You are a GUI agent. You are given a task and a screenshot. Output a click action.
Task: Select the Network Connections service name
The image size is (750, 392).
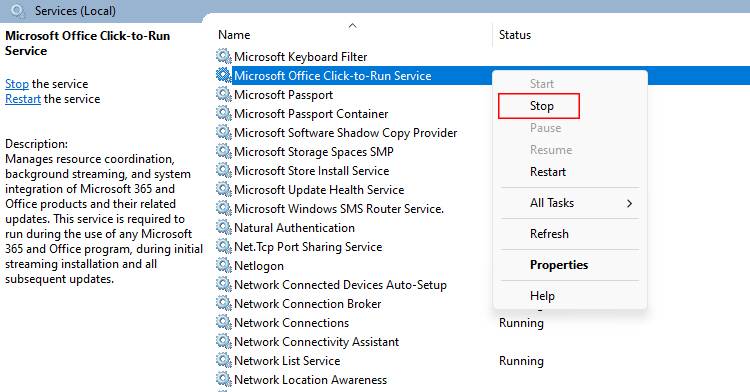[291, 323]
